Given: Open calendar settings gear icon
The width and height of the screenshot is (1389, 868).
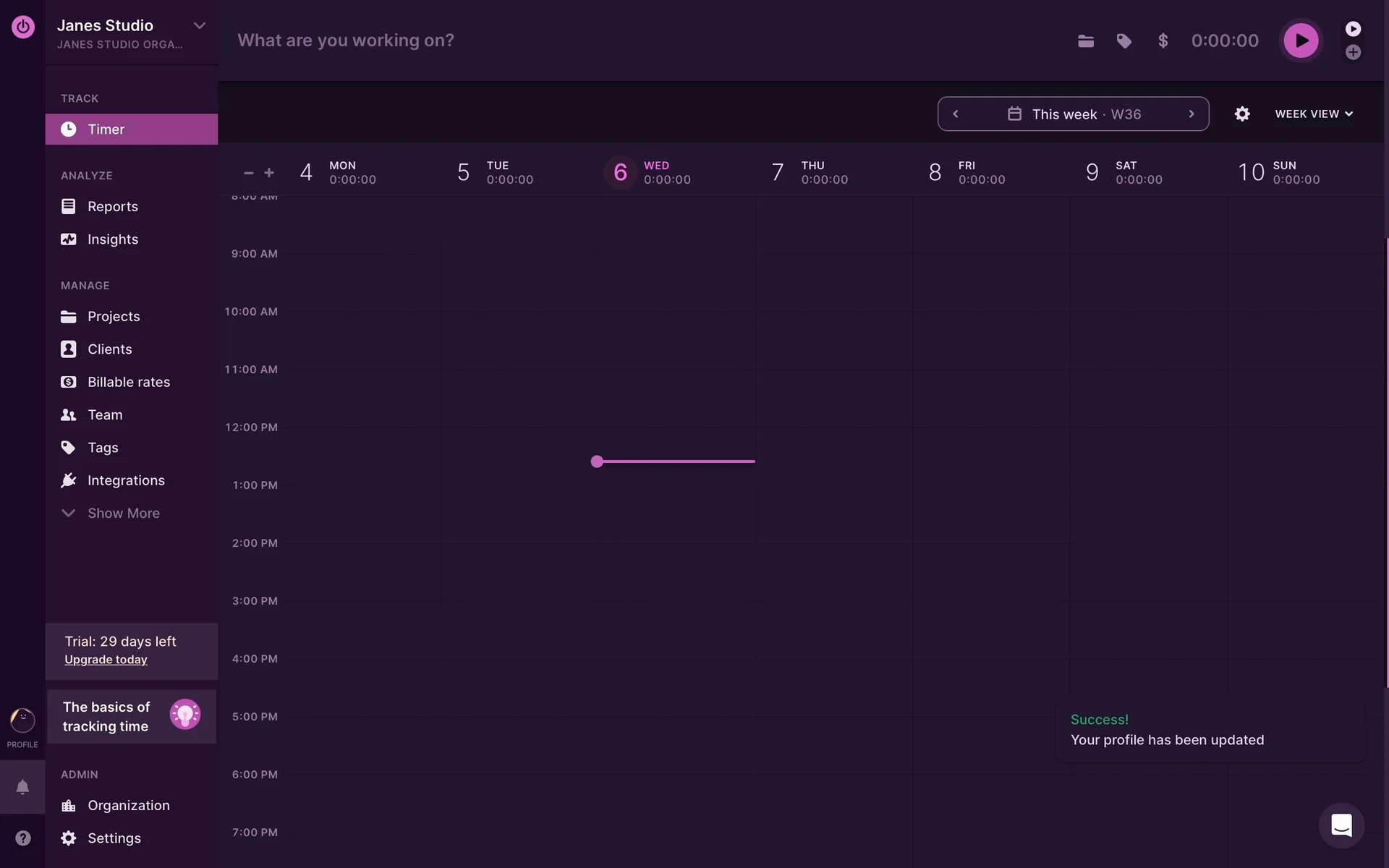Looking at the screenshot, I should [1241, 114].
